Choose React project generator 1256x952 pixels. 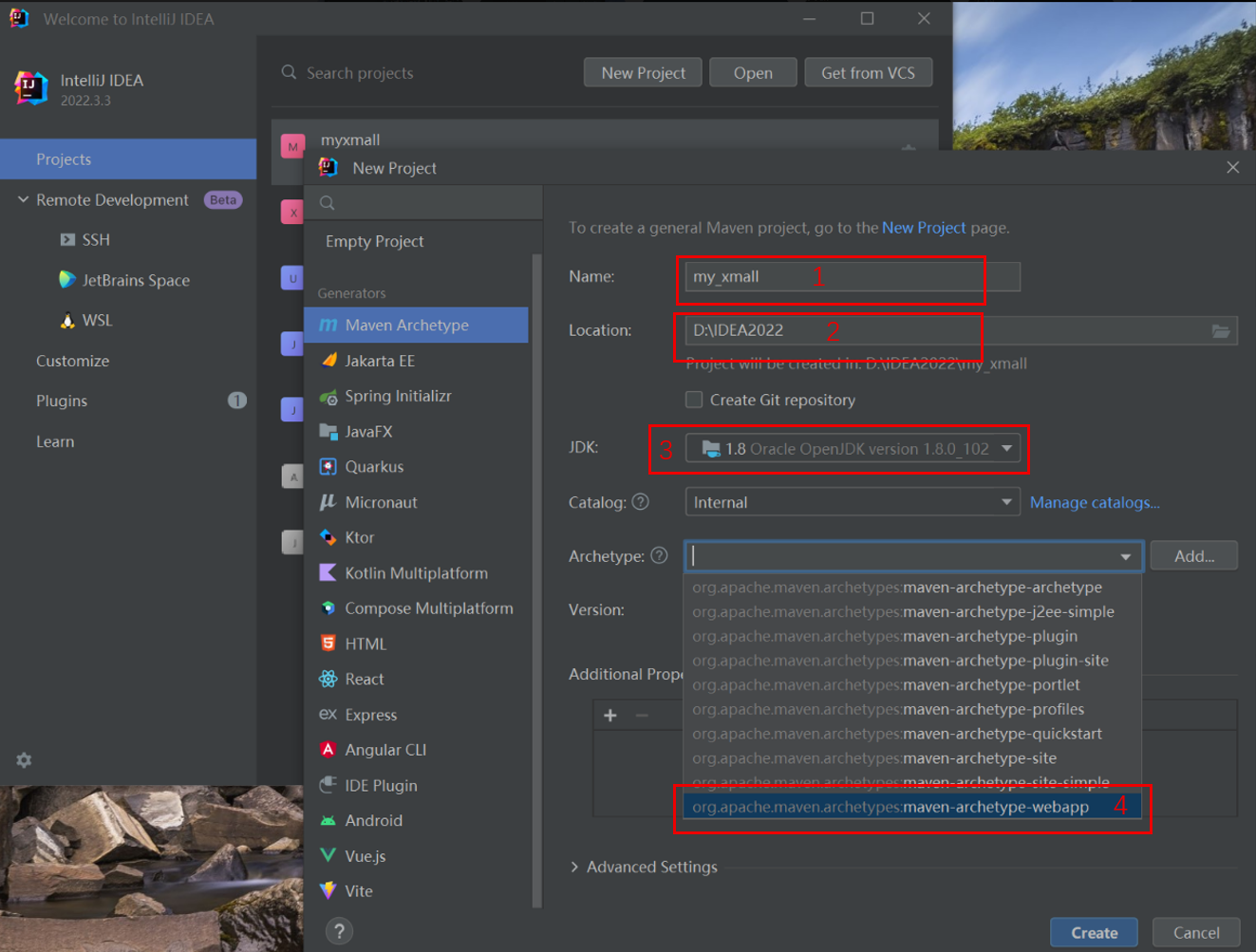tap(416, 679)
